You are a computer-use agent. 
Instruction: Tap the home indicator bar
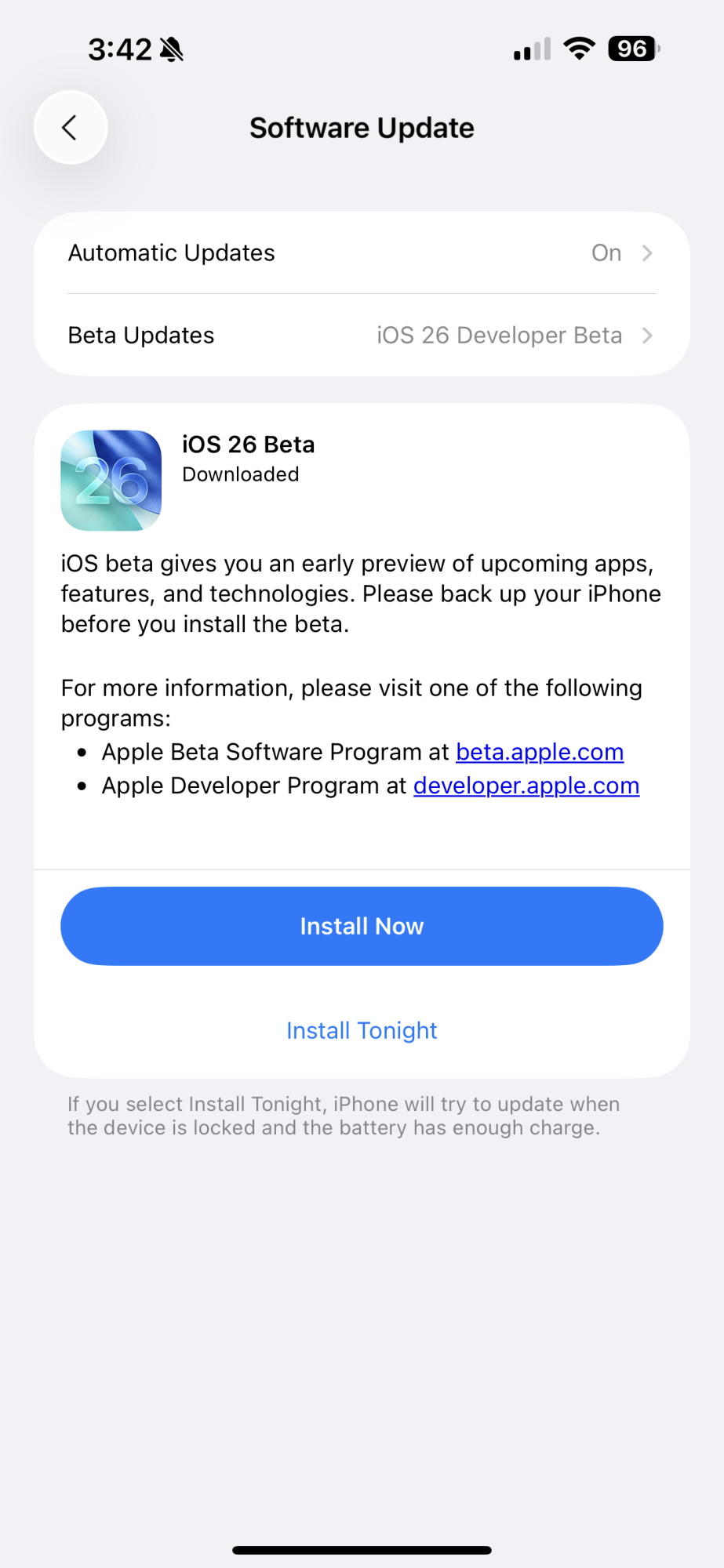point(362,1550)
